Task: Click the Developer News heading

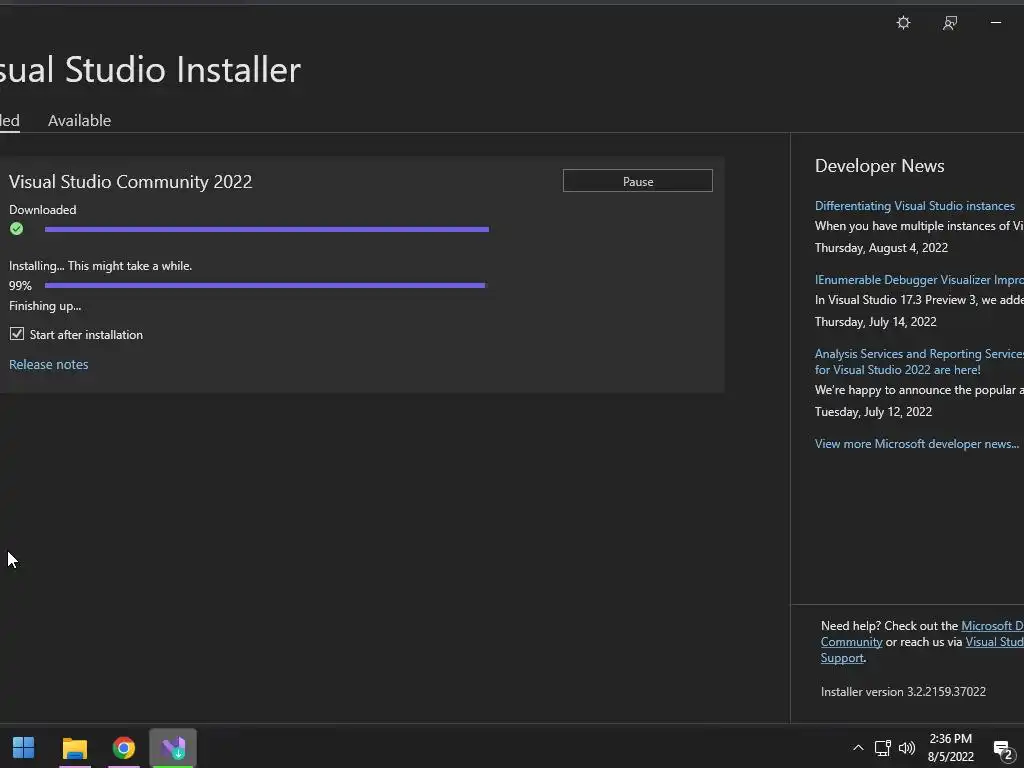Action: pos(879,166)
